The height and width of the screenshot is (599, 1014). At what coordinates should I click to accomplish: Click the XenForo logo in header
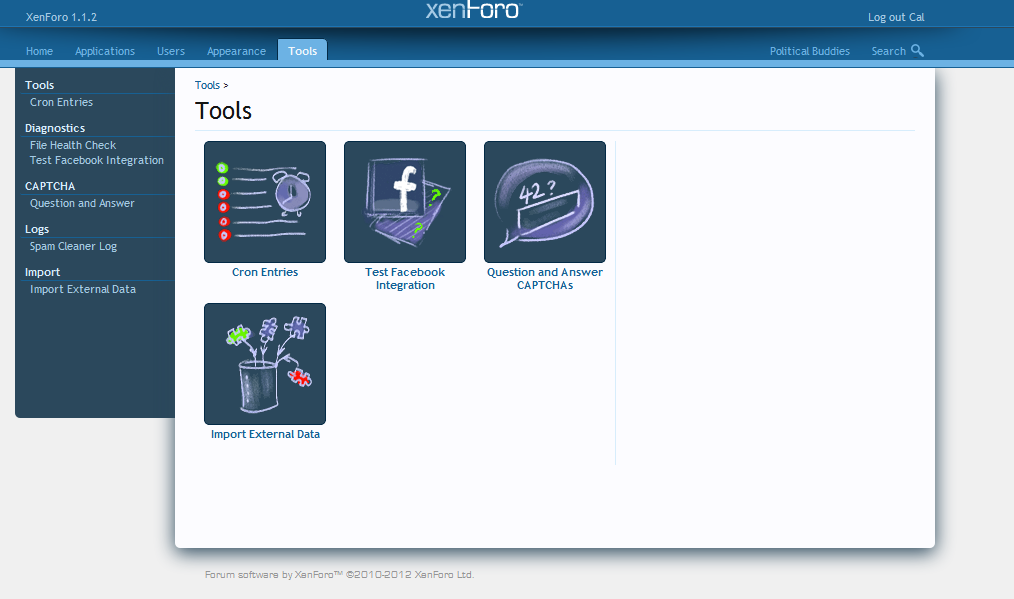point(473,12)
